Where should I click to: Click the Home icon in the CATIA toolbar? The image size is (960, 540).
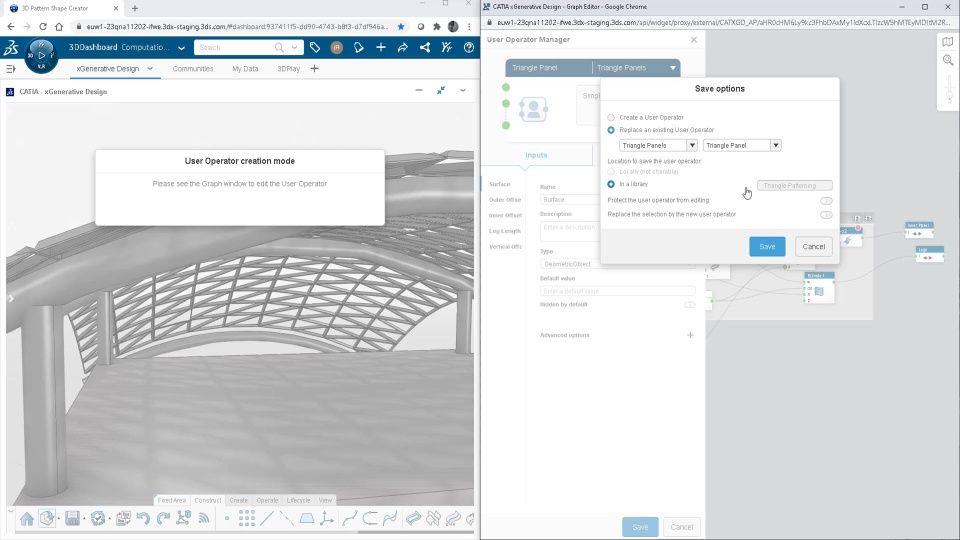pos(26,519)
